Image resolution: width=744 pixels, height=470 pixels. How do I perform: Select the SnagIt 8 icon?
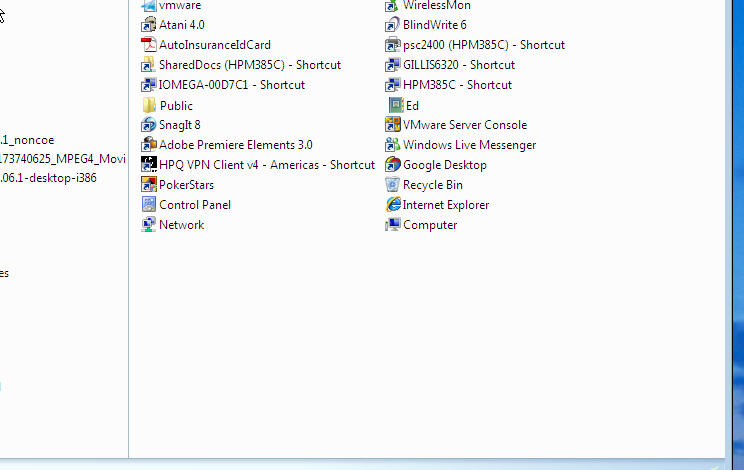coord(149,125)
